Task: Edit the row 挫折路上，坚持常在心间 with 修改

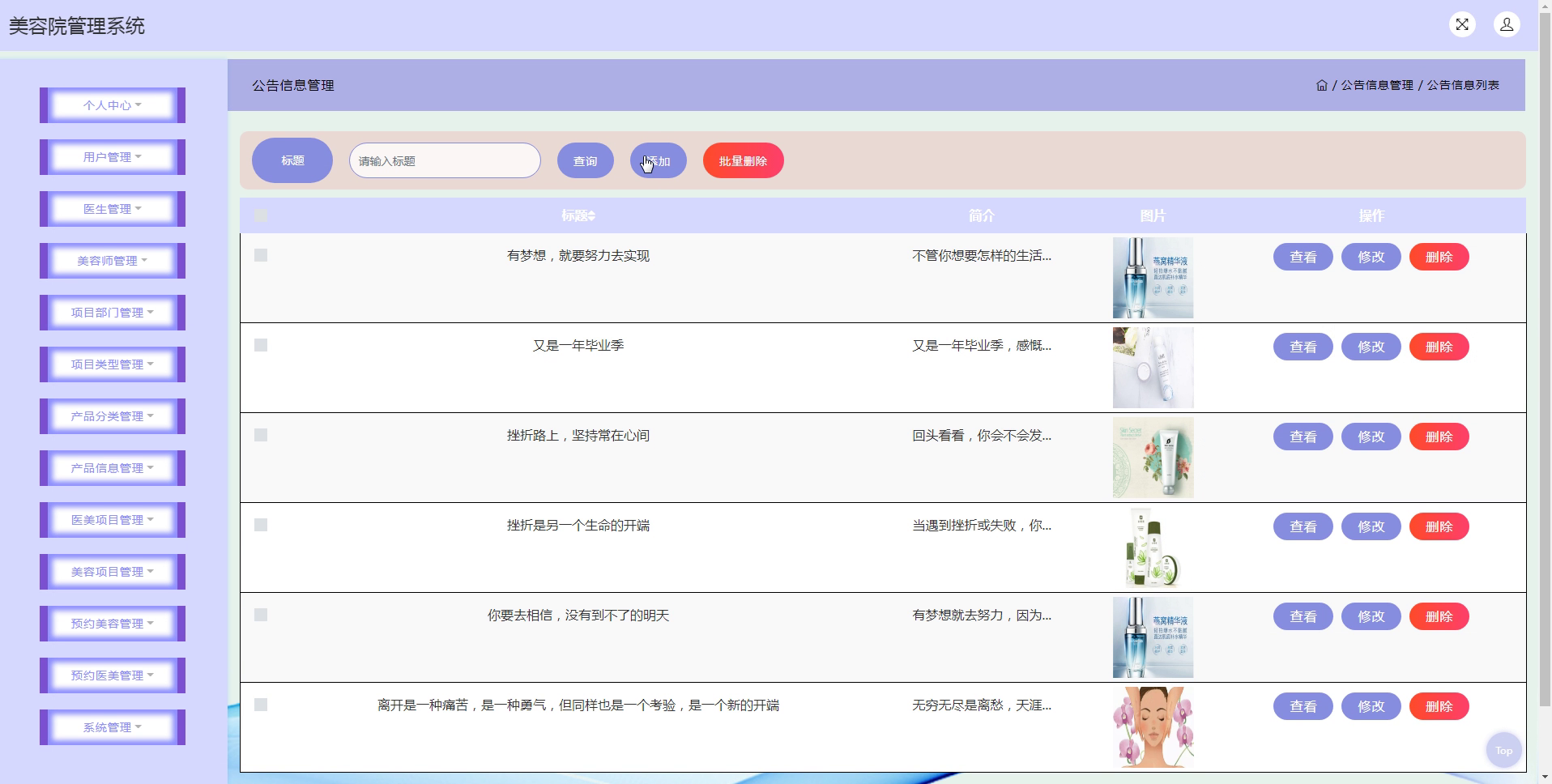Action: pyautogui.click(x=1371, y=437)
